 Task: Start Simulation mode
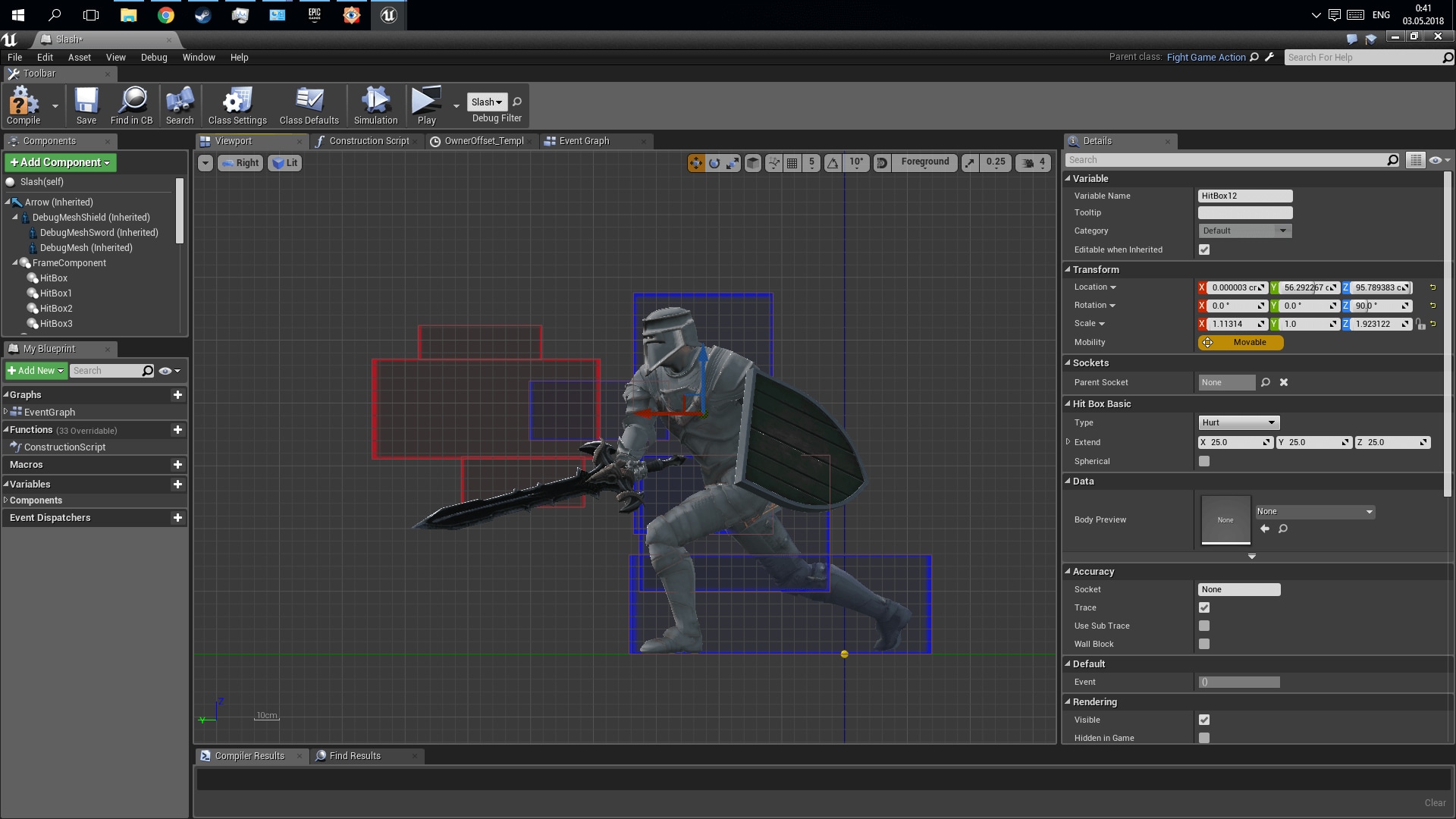point(375,105)
